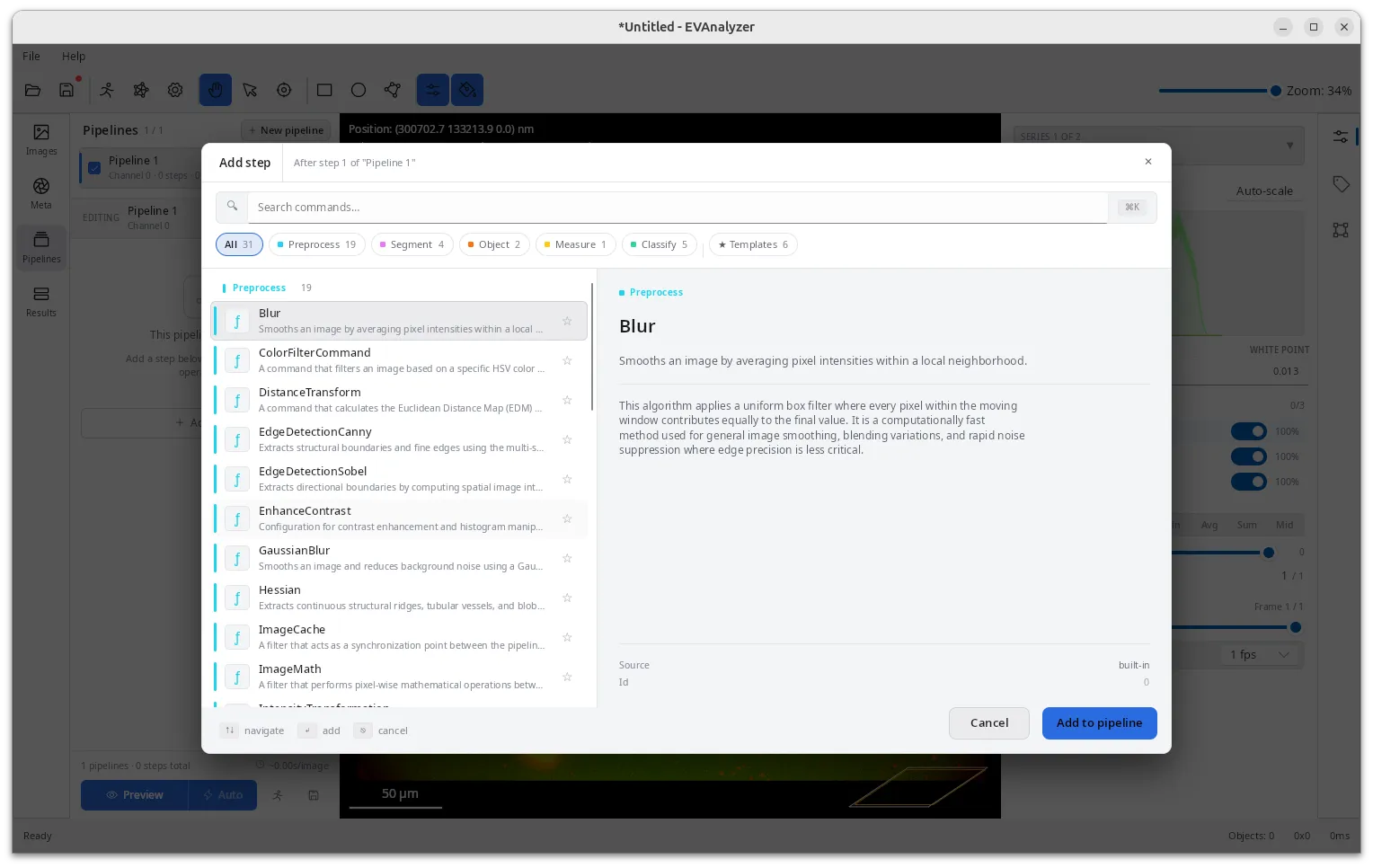Toggle the second 100% channel switch
This screenshot has width=1373, height=868.
pos(1249,456)
